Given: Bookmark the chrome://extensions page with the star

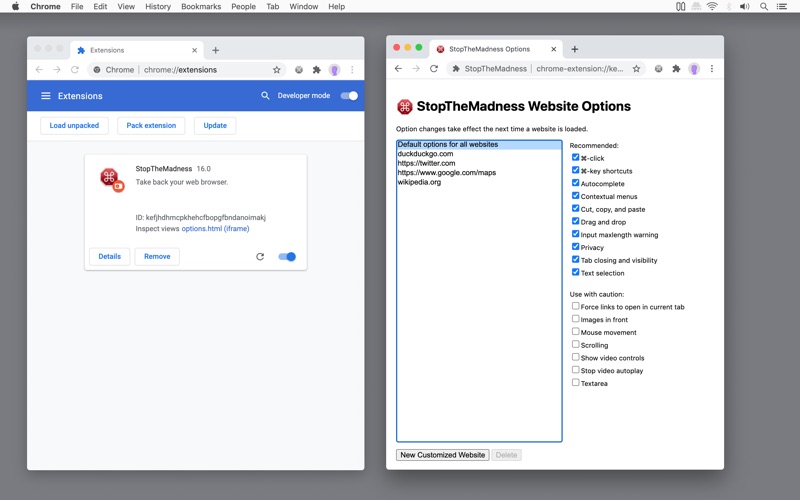Looking at the screenshot, I should pos(277,70).
